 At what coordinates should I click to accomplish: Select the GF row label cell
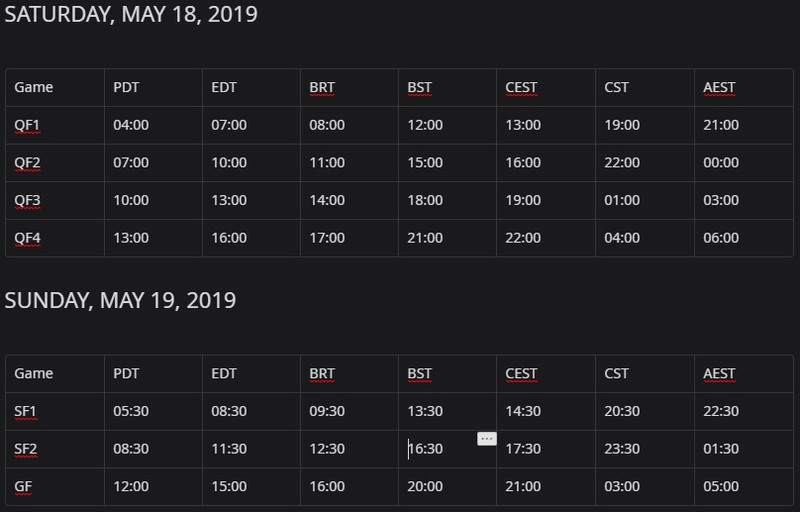click(55, 487)
